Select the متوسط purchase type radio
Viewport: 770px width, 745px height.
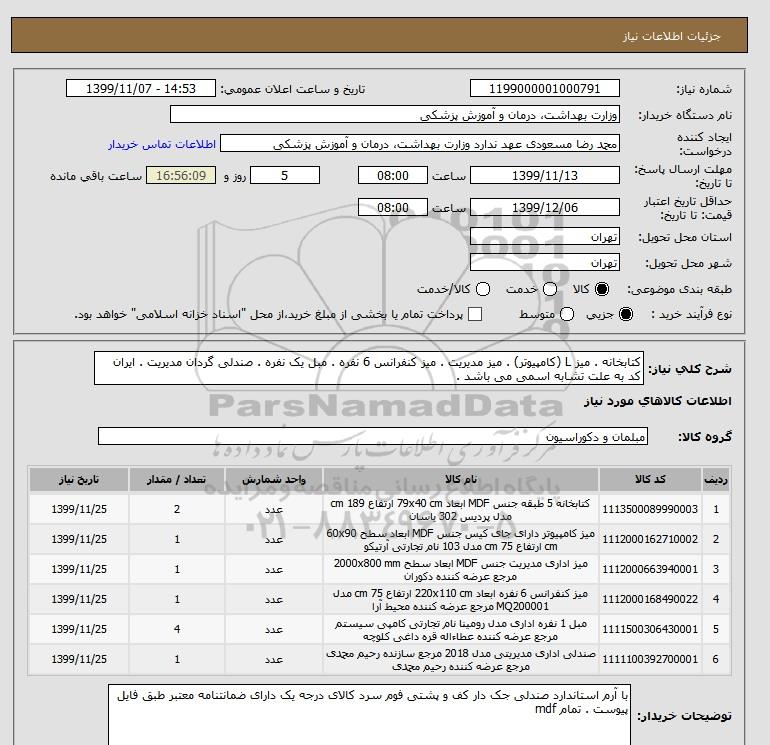[567, 314]
